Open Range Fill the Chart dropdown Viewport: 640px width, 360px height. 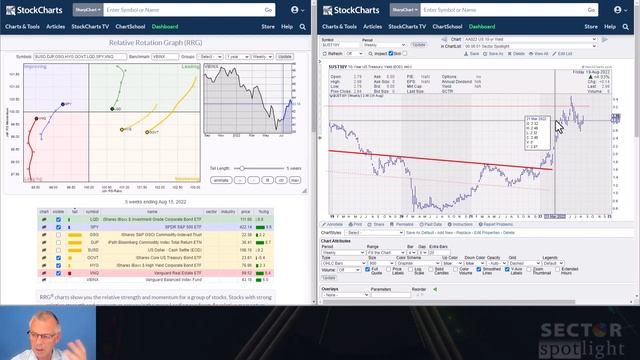(x=385, y=253)
